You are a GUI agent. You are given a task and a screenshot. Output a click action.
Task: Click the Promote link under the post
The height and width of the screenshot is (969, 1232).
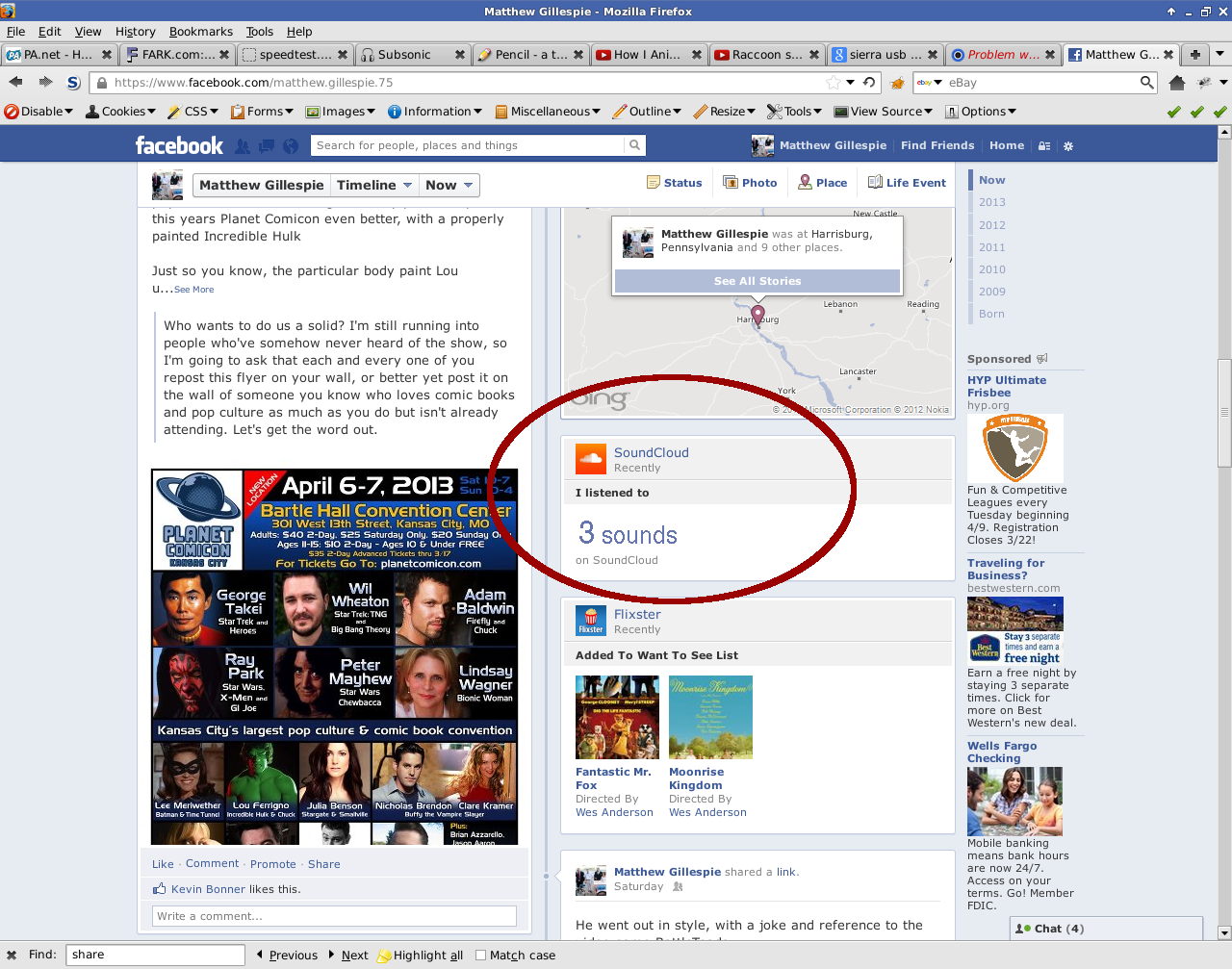click(273, 864)
